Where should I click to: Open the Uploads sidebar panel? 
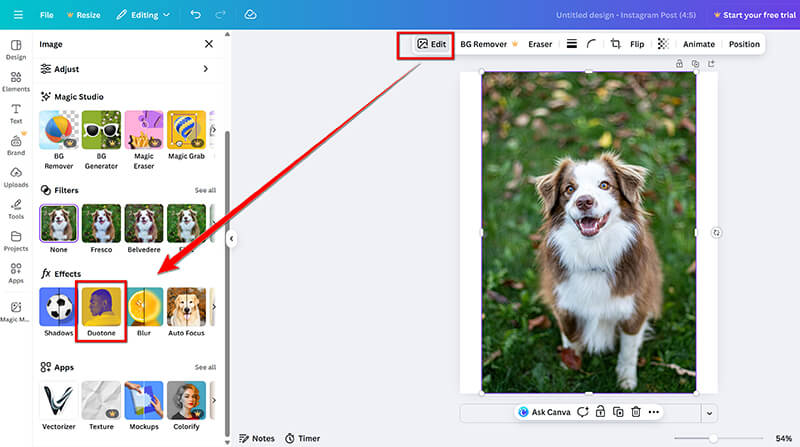16,177
